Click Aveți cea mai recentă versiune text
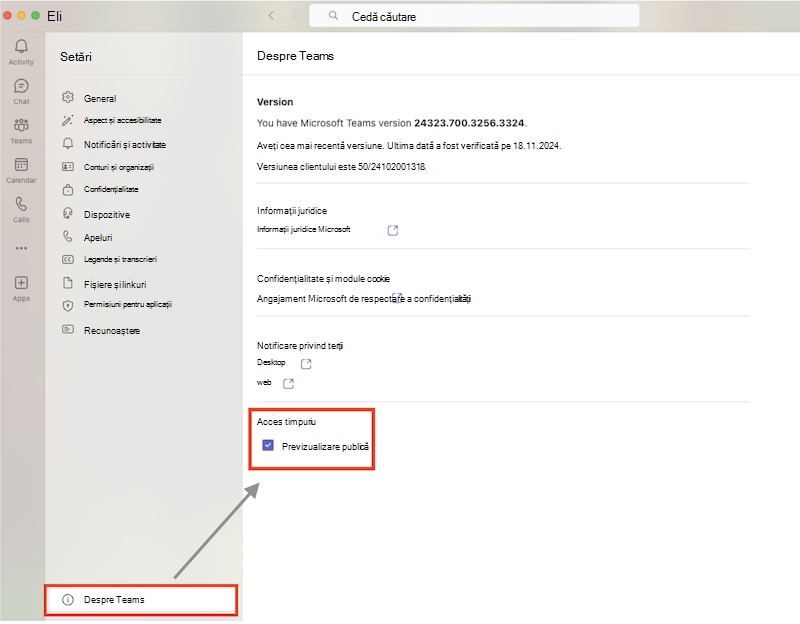The height and width of the screenshot is (624, 800). pyautogui.click(x=409, y=145)
